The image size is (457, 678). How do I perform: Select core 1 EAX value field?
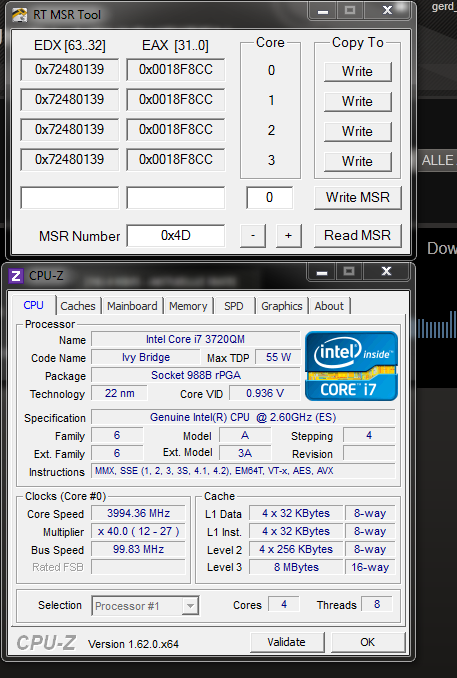(176, 99)
